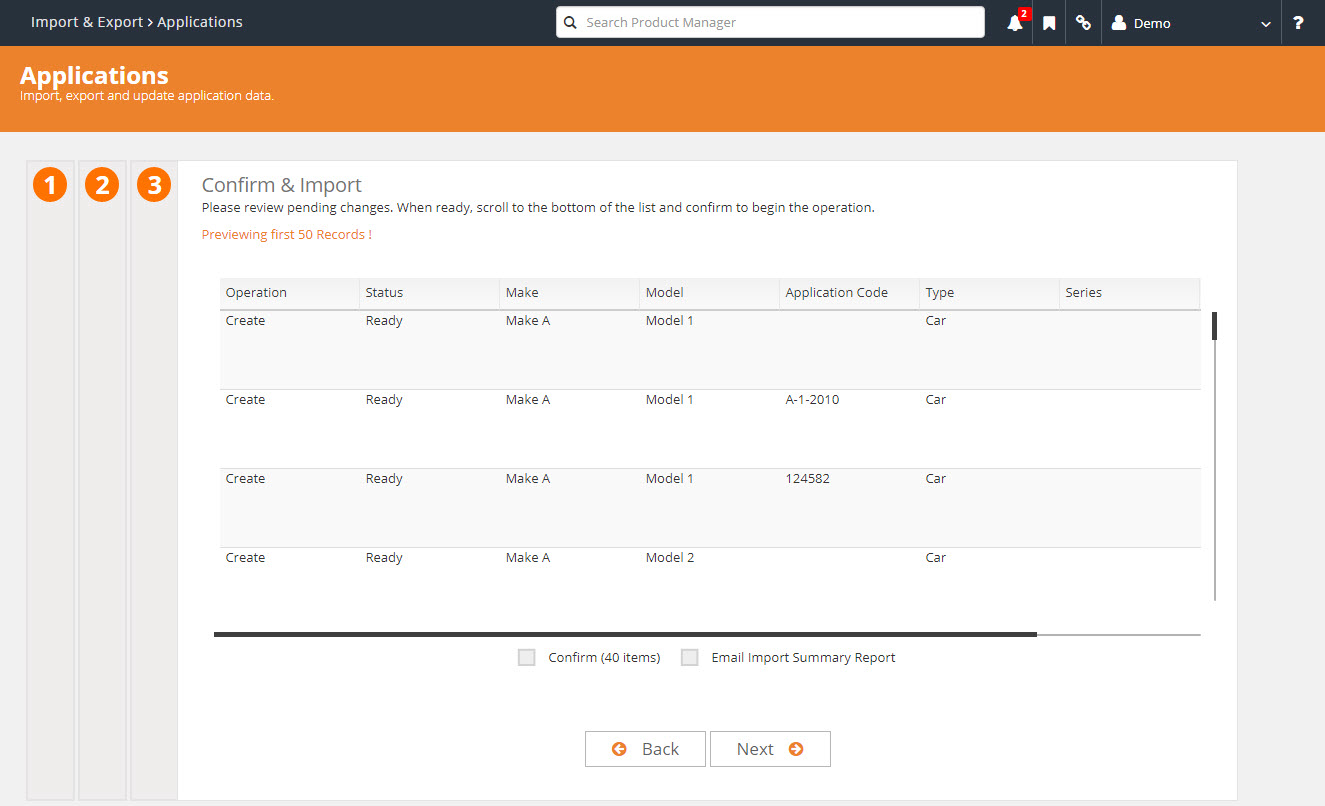Click Car in the A-1-2010 row
1325x806 pixels.
pos(936,400)
